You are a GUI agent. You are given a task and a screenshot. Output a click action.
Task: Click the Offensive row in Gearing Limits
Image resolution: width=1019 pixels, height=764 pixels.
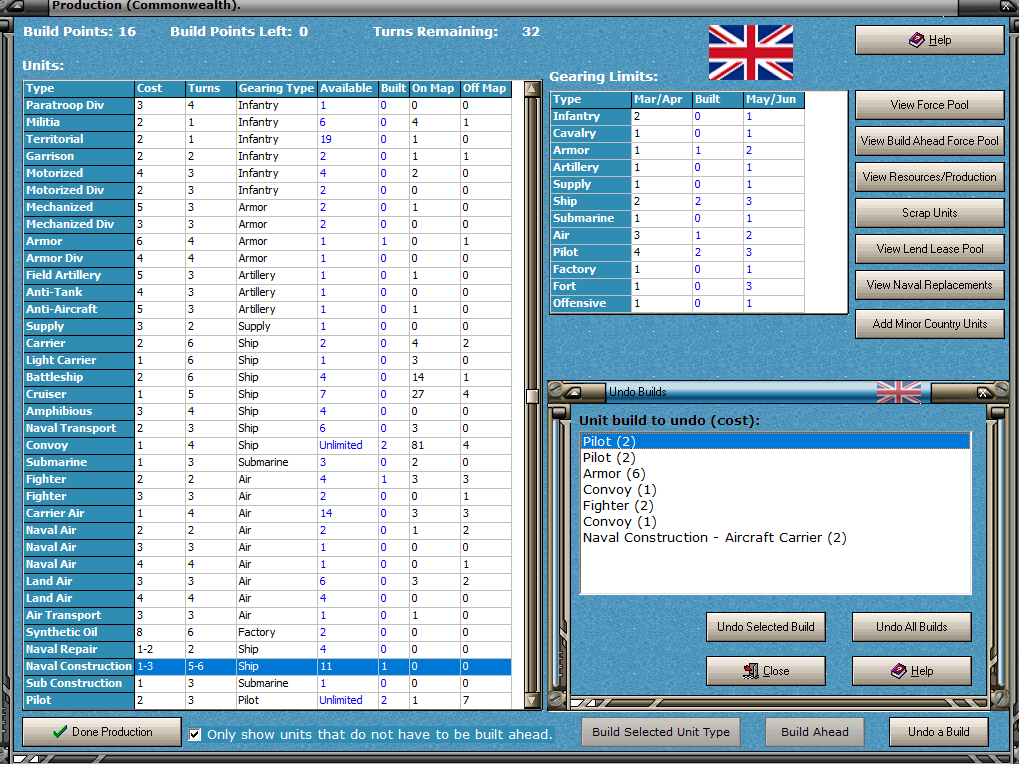[678, 303]
